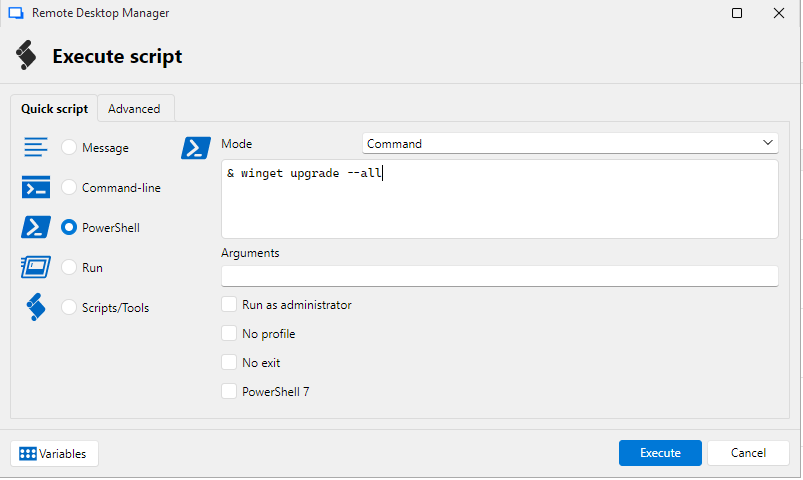Tick the No profile checkbox
The width and height of the screenshot is (803, 480).
tap(229, 333)
